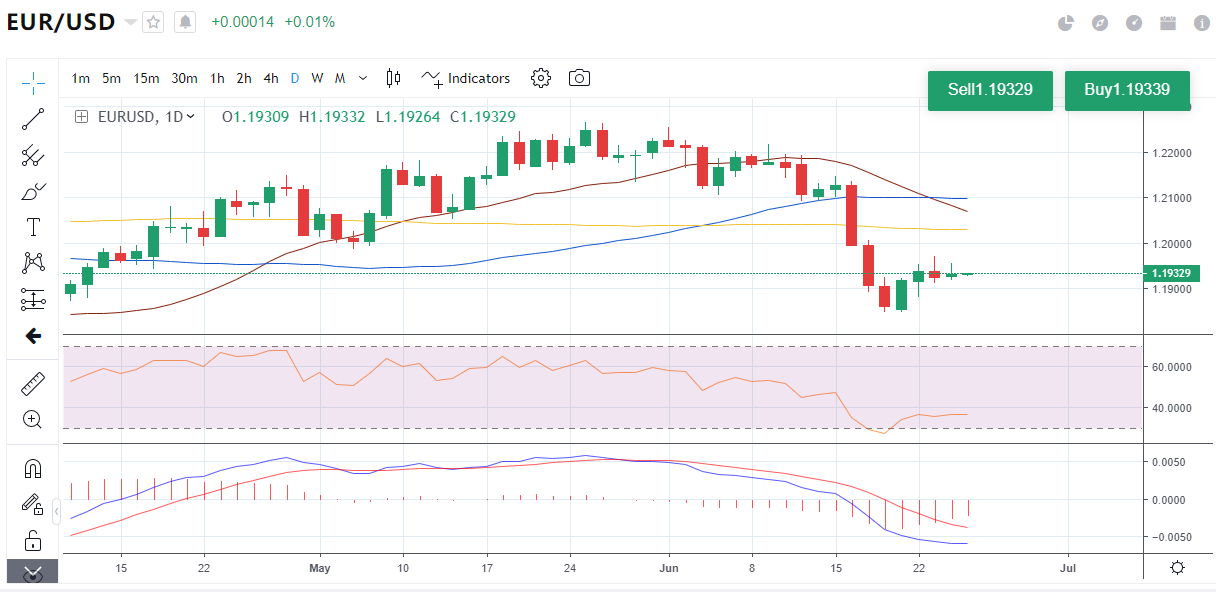Switch to the 4h timeframe
Viewport: 1216px width, 592px height.
coord(271,78)
